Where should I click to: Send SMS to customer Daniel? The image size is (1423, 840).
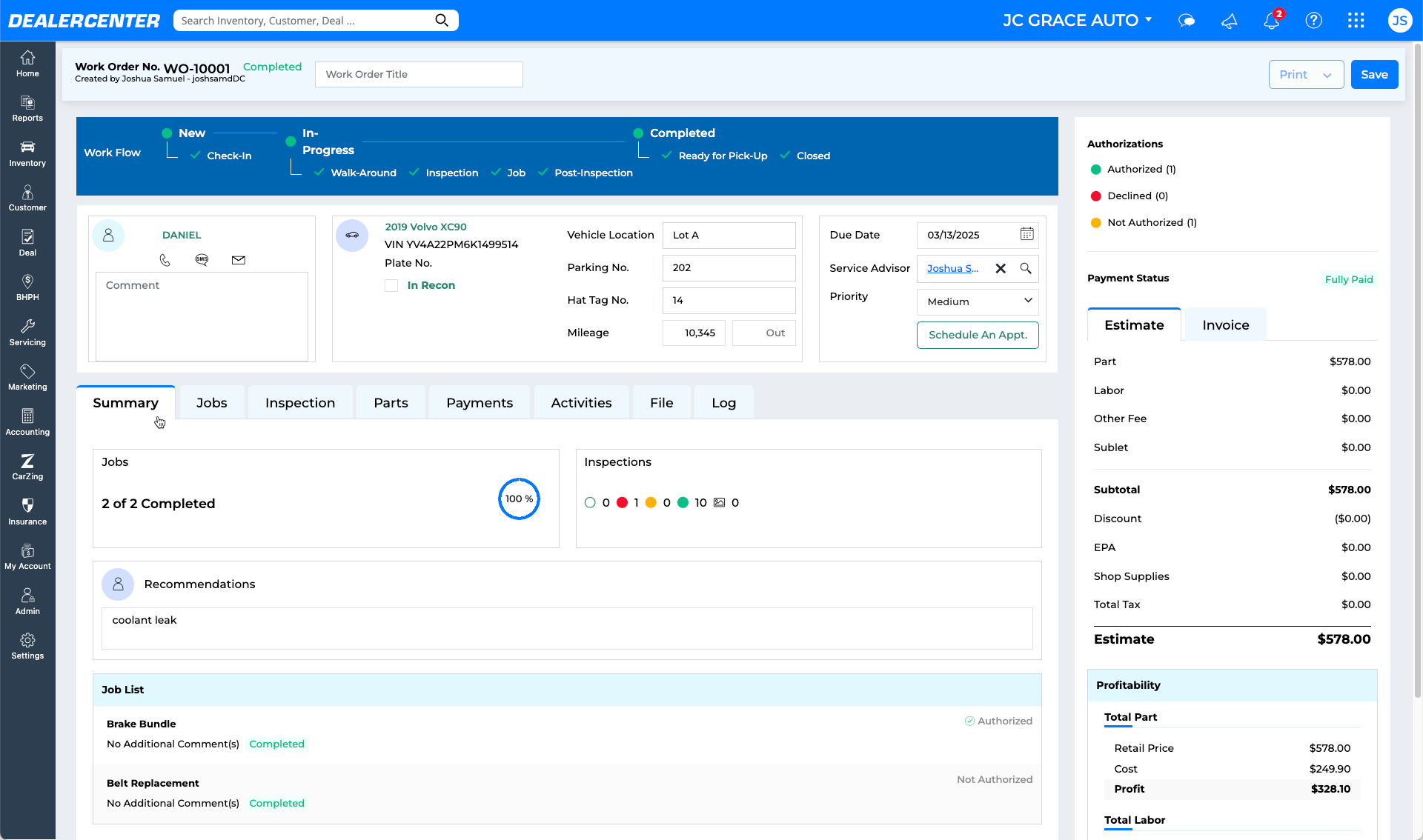tap(202, 259)
